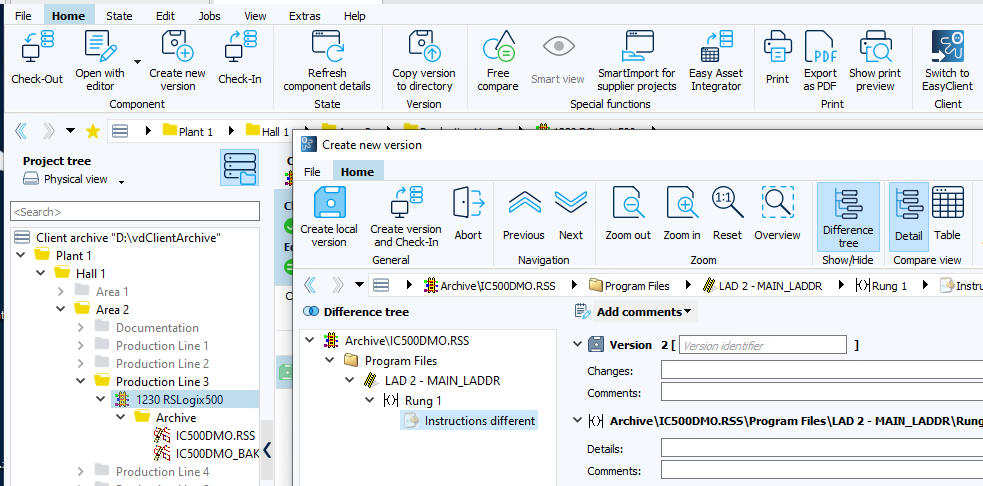
Task: Open the Extras menu tab
Action: [304, 16]
